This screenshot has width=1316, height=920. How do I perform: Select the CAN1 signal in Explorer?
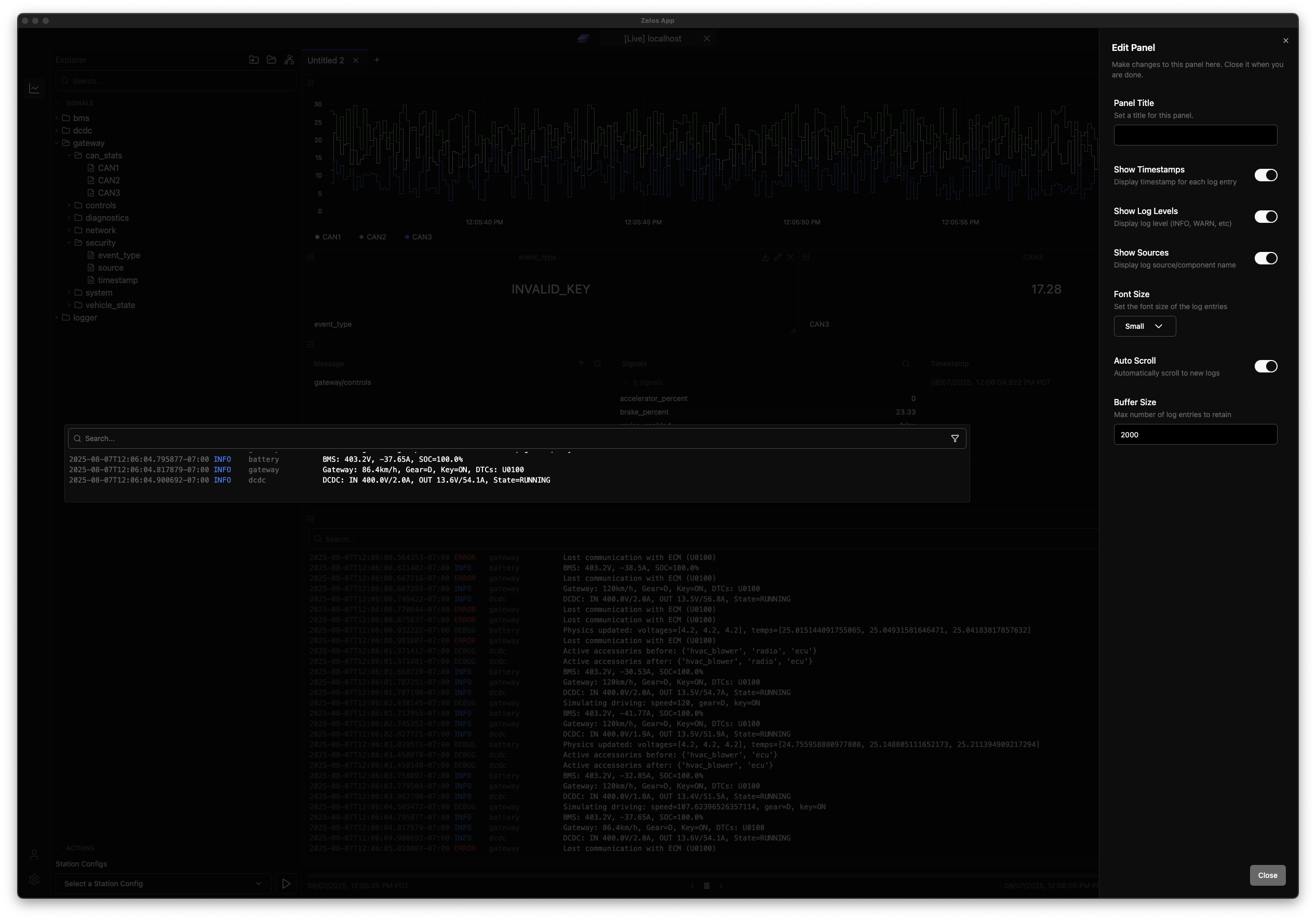(108, 168)
